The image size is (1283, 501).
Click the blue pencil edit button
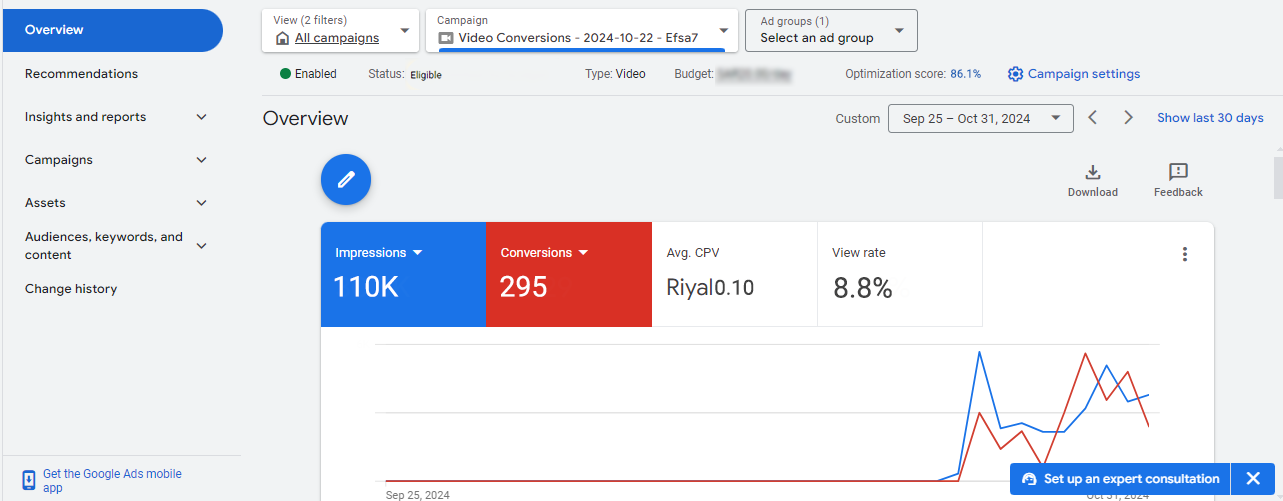(346, 180)
